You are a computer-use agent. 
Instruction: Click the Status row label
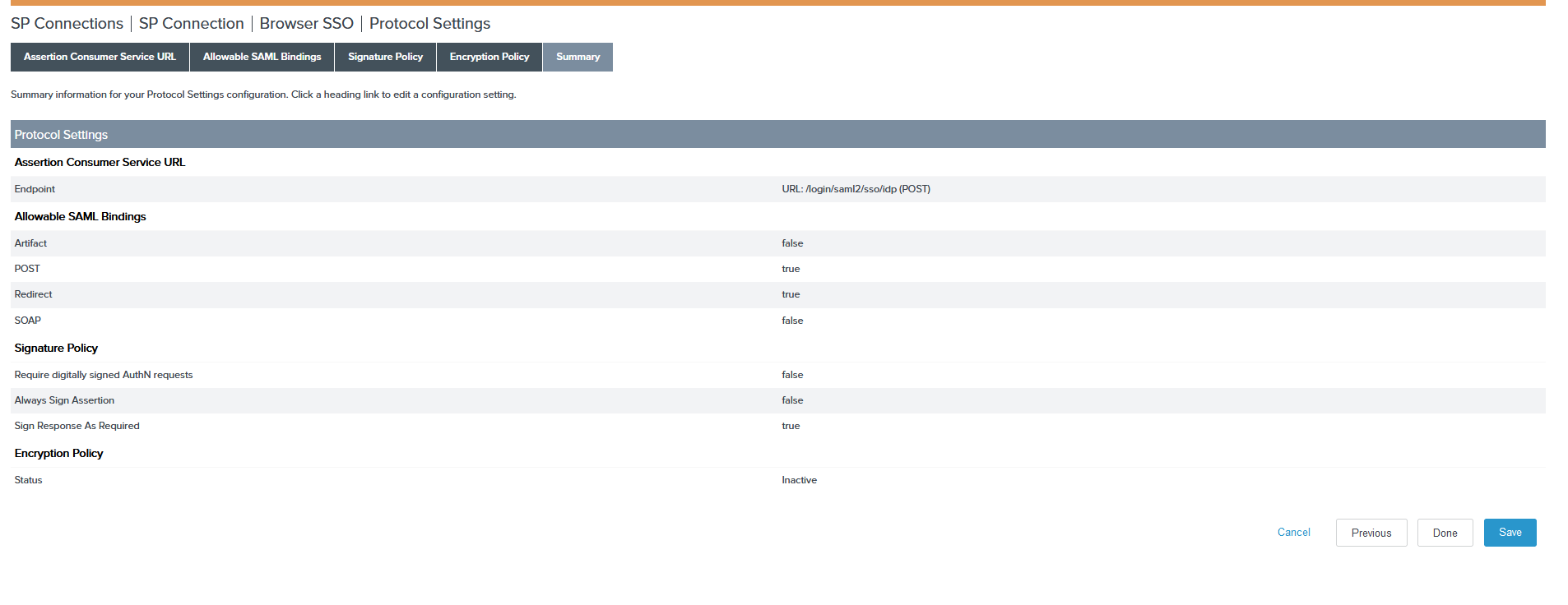click(28, 480)
